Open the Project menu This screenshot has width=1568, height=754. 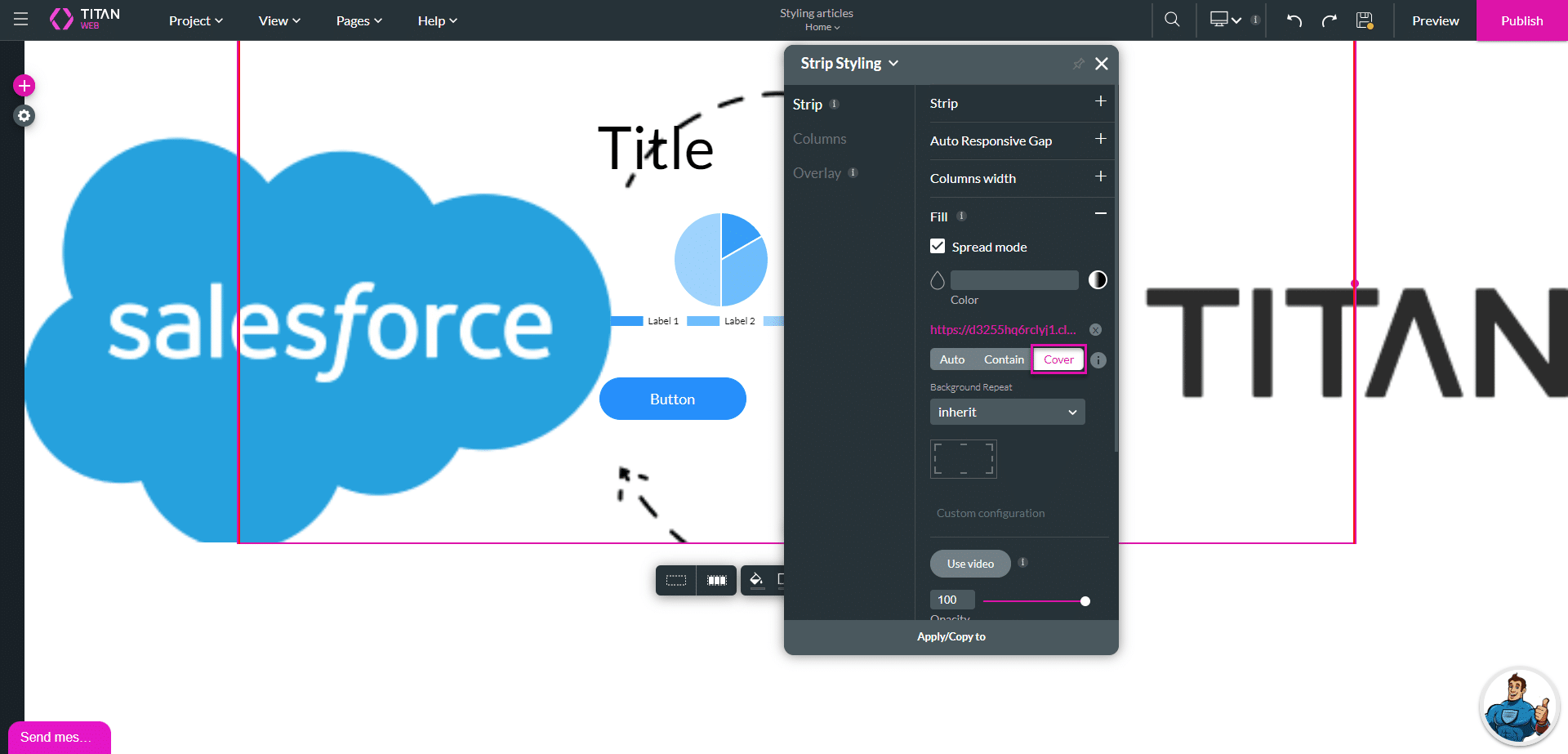click(x=195, y=20)
